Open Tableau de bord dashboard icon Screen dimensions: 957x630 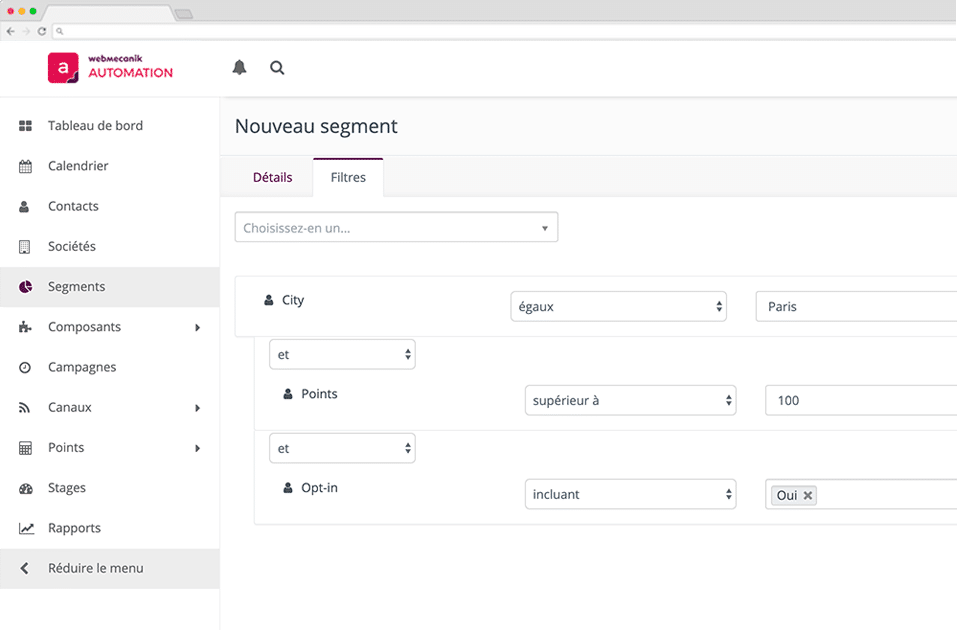click(x=26, y=126)
